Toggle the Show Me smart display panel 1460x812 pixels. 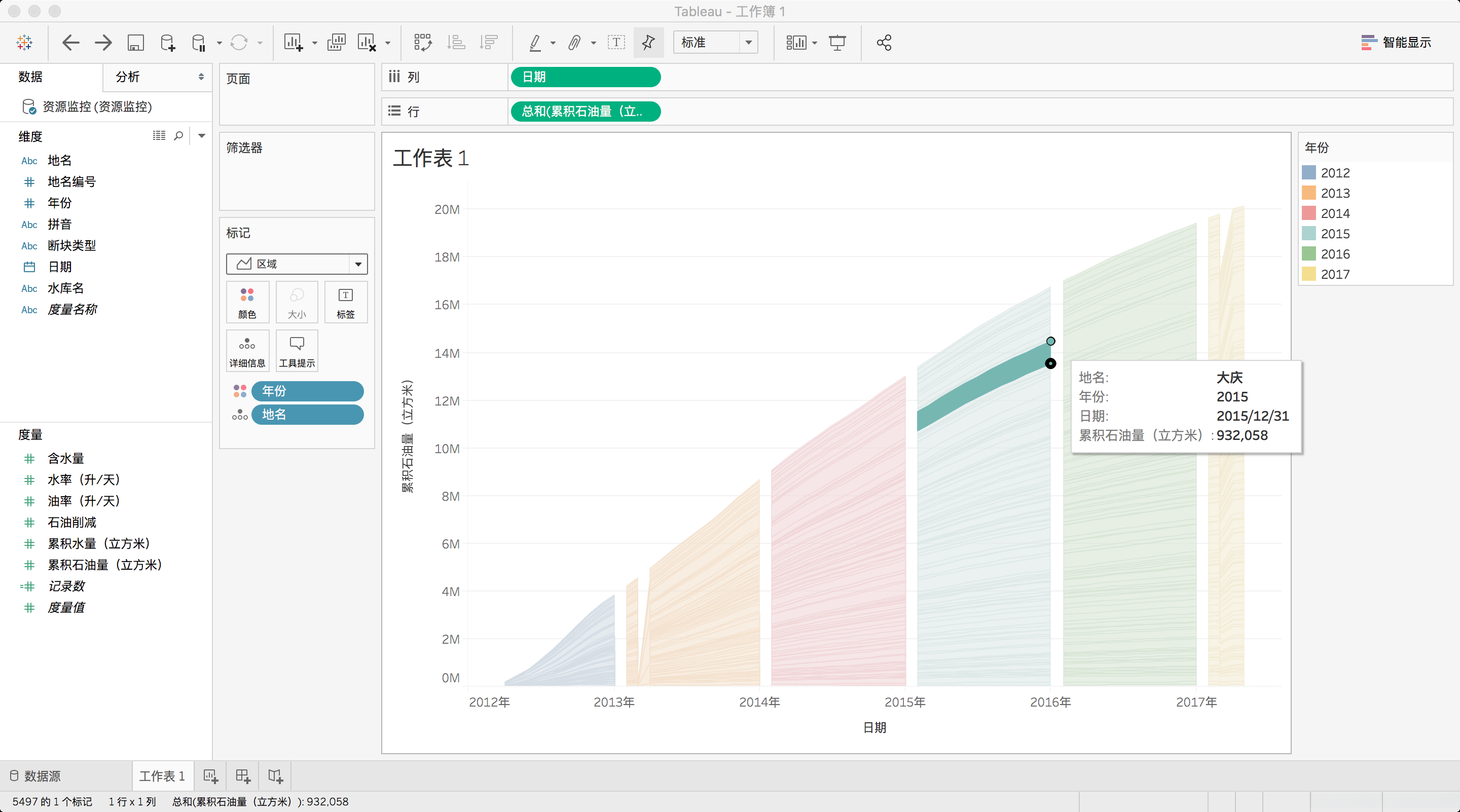pos(1396,43)
